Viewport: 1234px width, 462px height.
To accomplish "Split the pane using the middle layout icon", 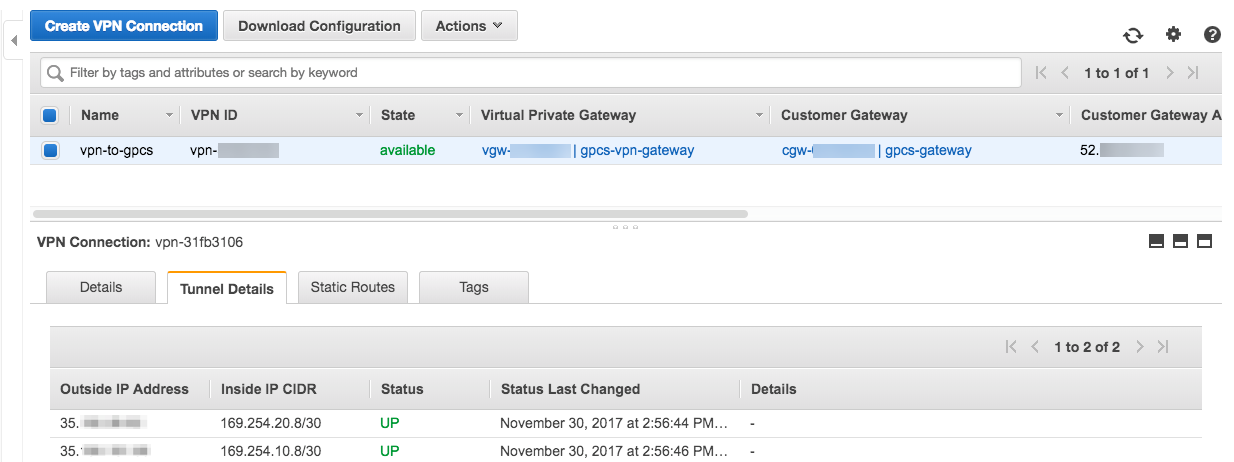I will click(1180, 241).
